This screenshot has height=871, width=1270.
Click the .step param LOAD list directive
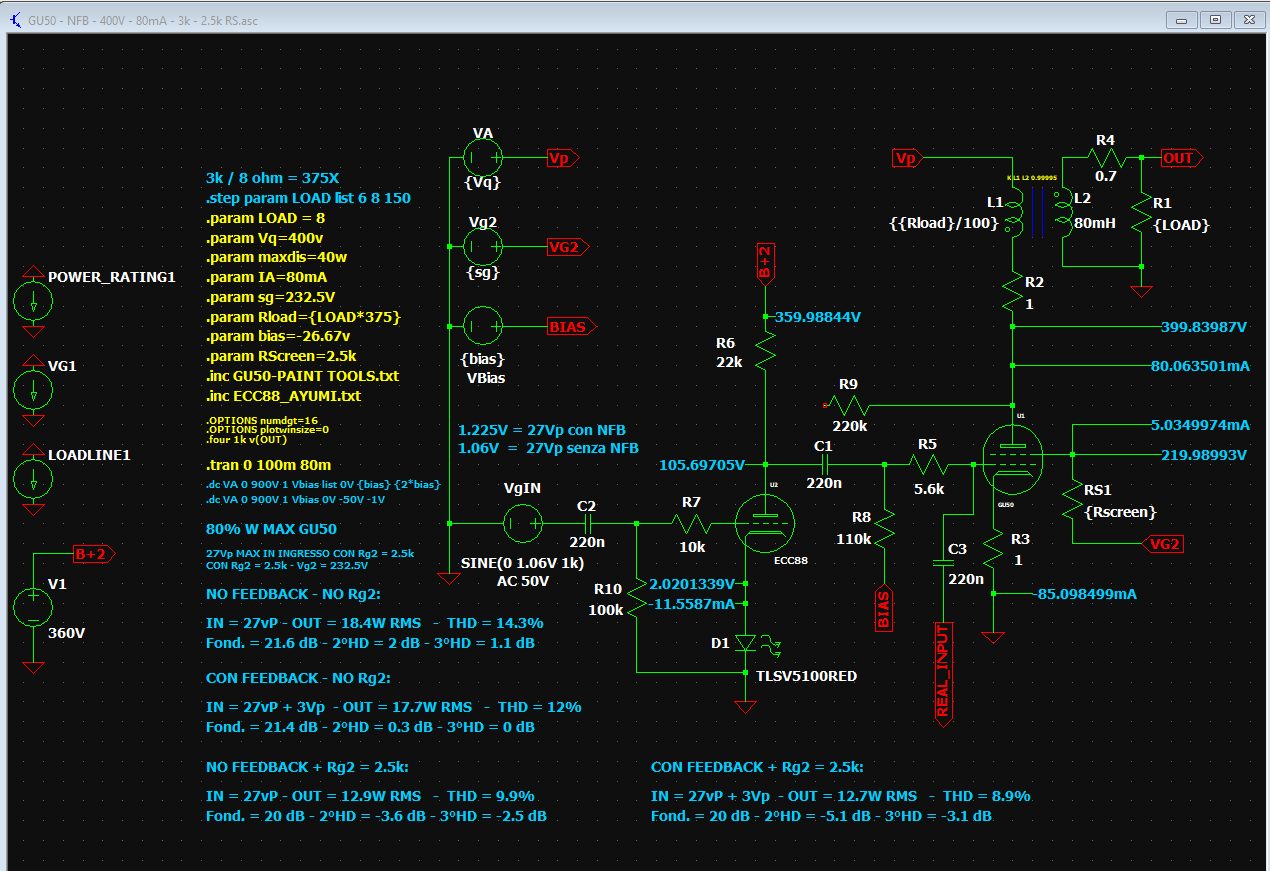point(308,198)
